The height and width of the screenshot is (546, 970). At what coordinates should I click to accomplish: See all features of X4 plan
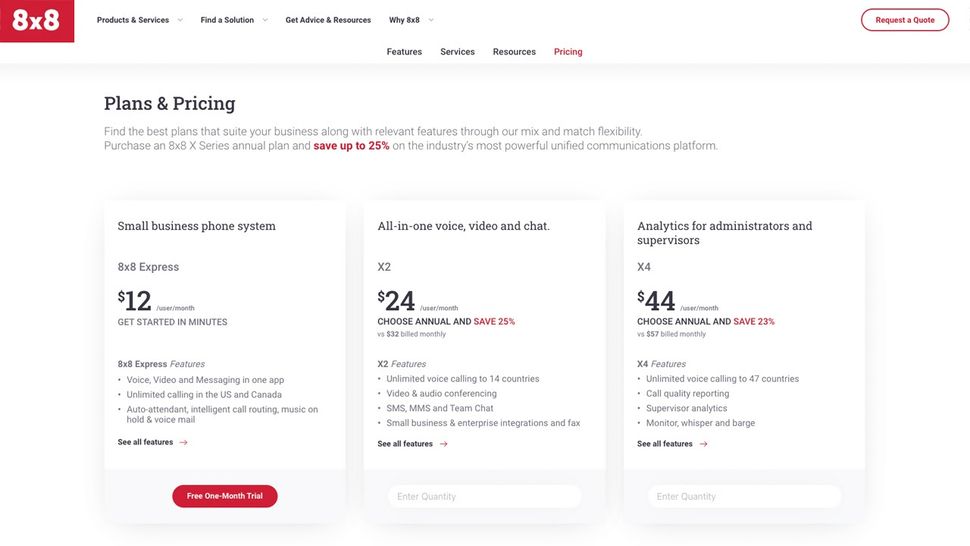(x=665, y=444)
